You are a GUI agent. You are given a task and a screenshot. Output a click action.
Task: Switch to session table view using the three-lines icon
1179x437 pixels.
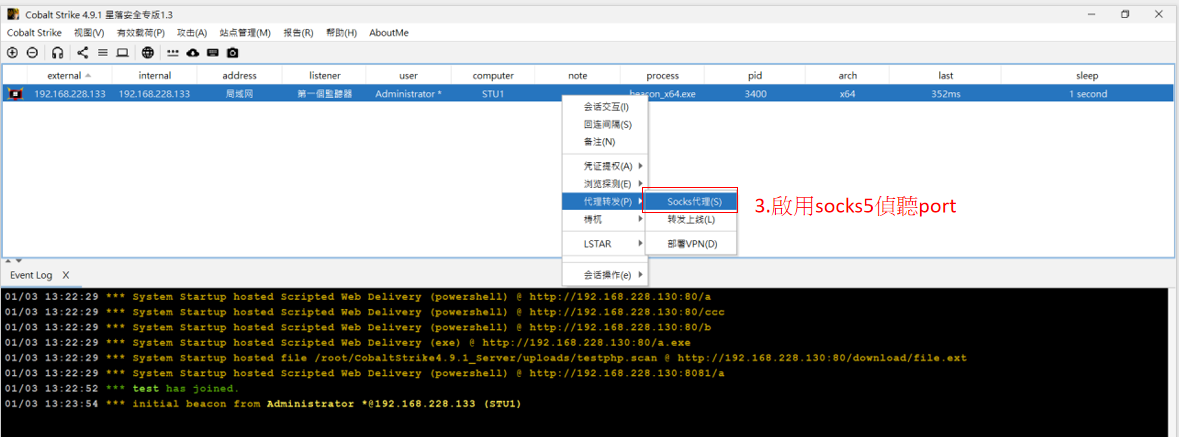pyautogui.click(x=102, y=53)
